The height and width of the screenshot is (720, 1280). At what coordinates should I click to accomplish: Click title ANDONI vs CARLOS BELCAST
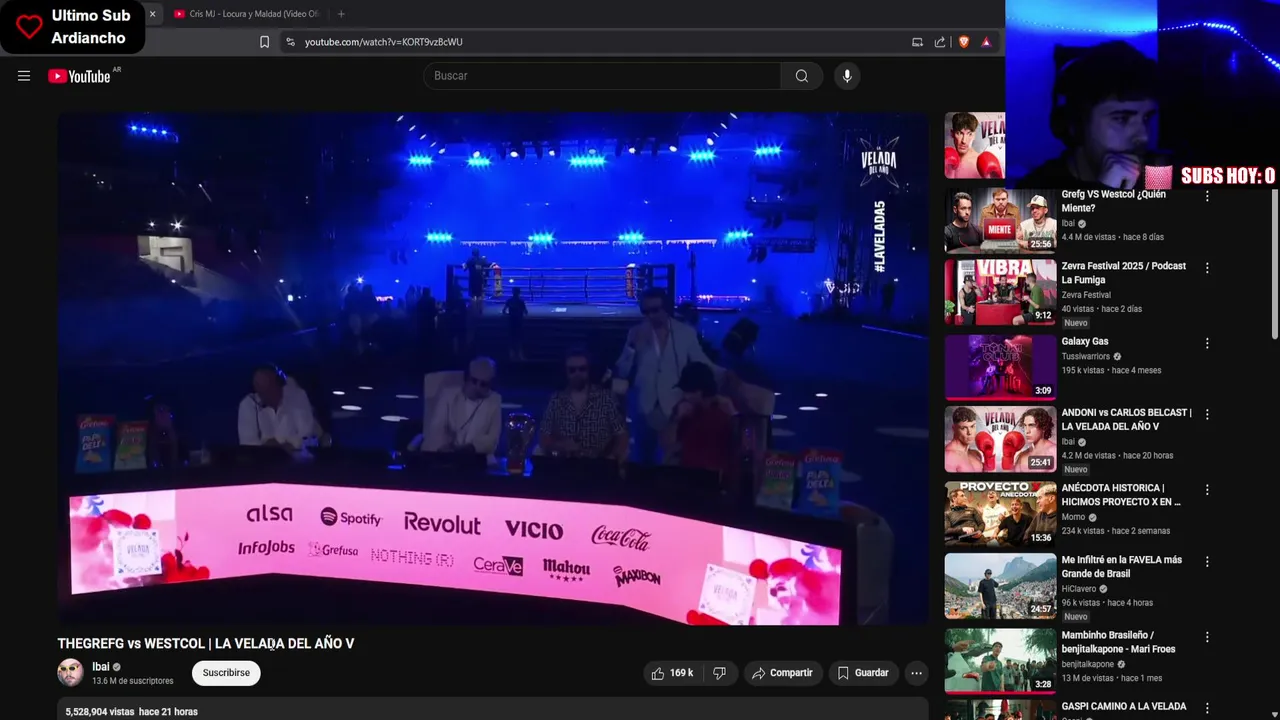[x=1127, y=419]
